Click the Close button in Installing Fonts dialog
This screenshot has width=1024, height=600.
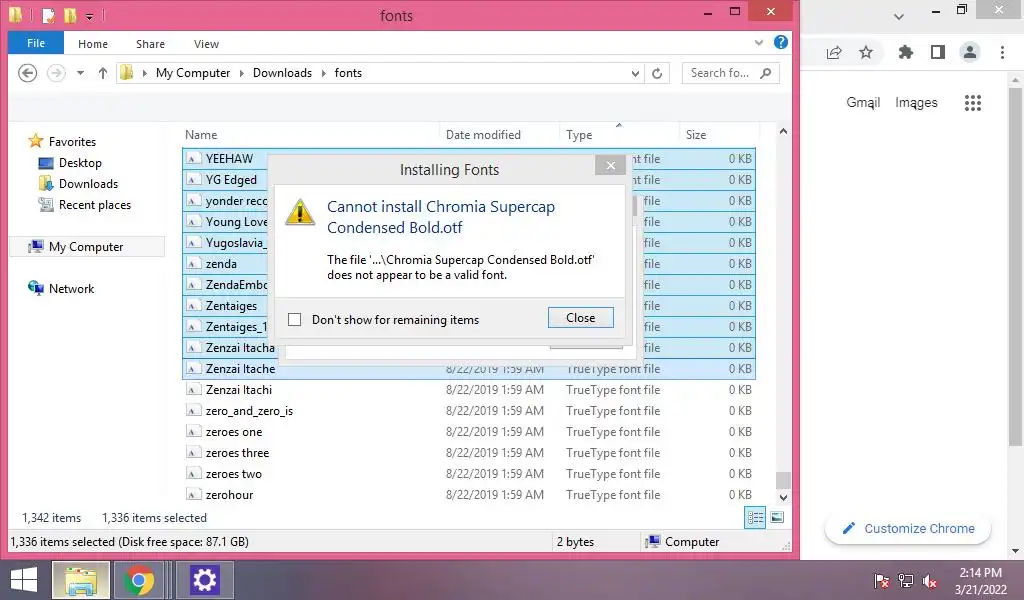[x=581, y=318]
